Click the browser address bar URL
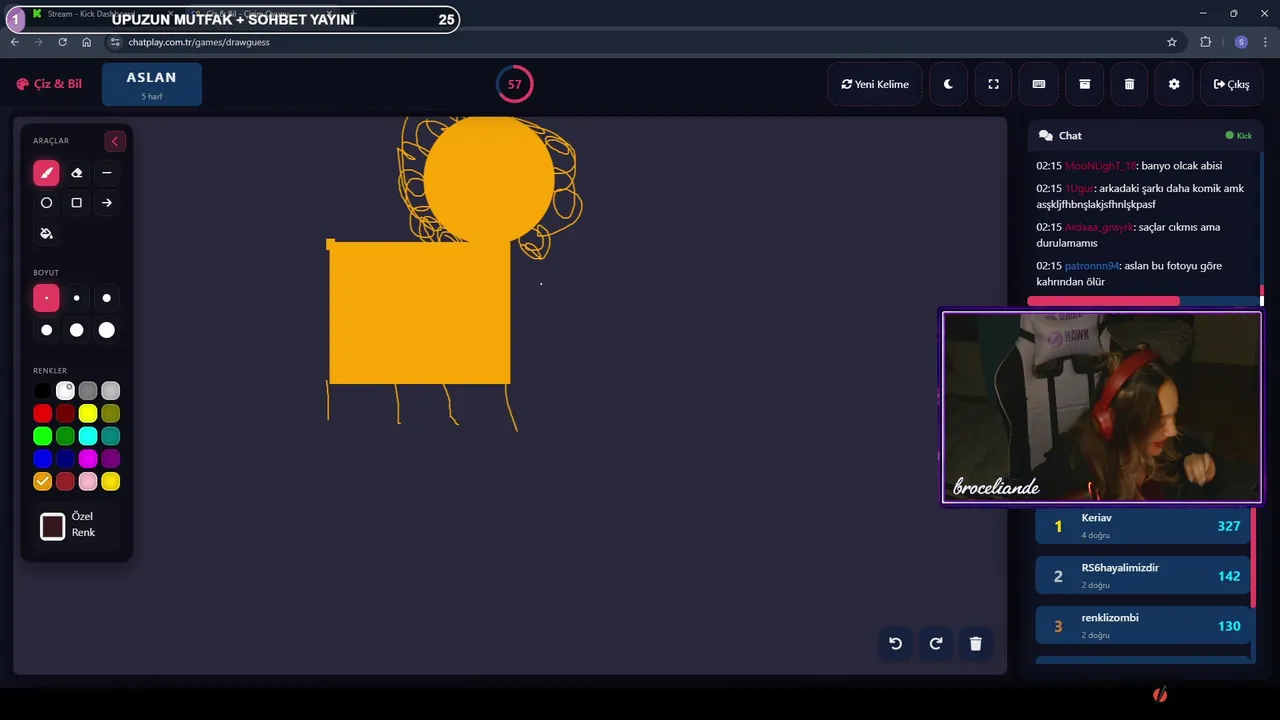1280x720 pixels. [x=199, y=42]
